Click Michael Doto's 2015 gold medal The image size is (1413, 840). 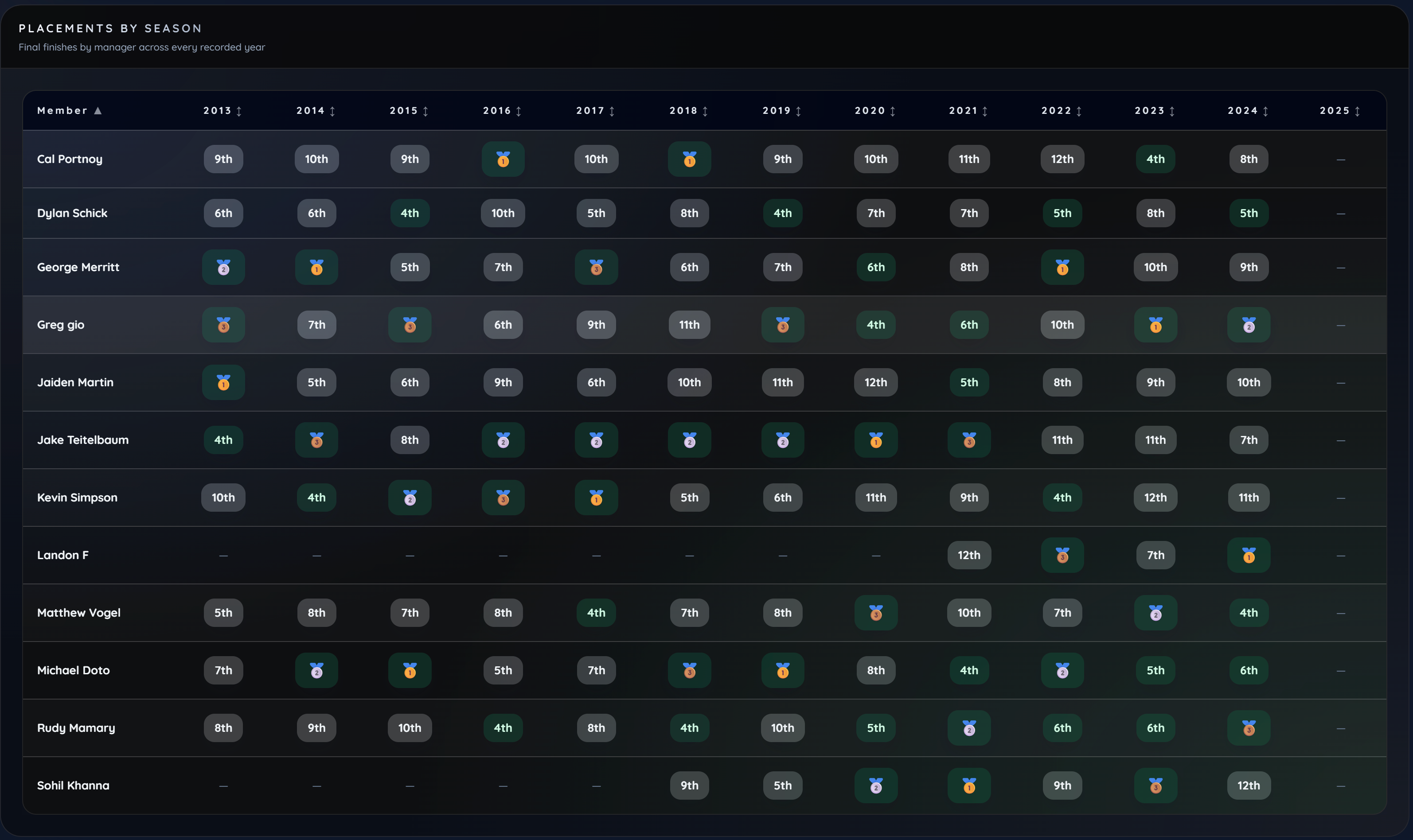410,670
